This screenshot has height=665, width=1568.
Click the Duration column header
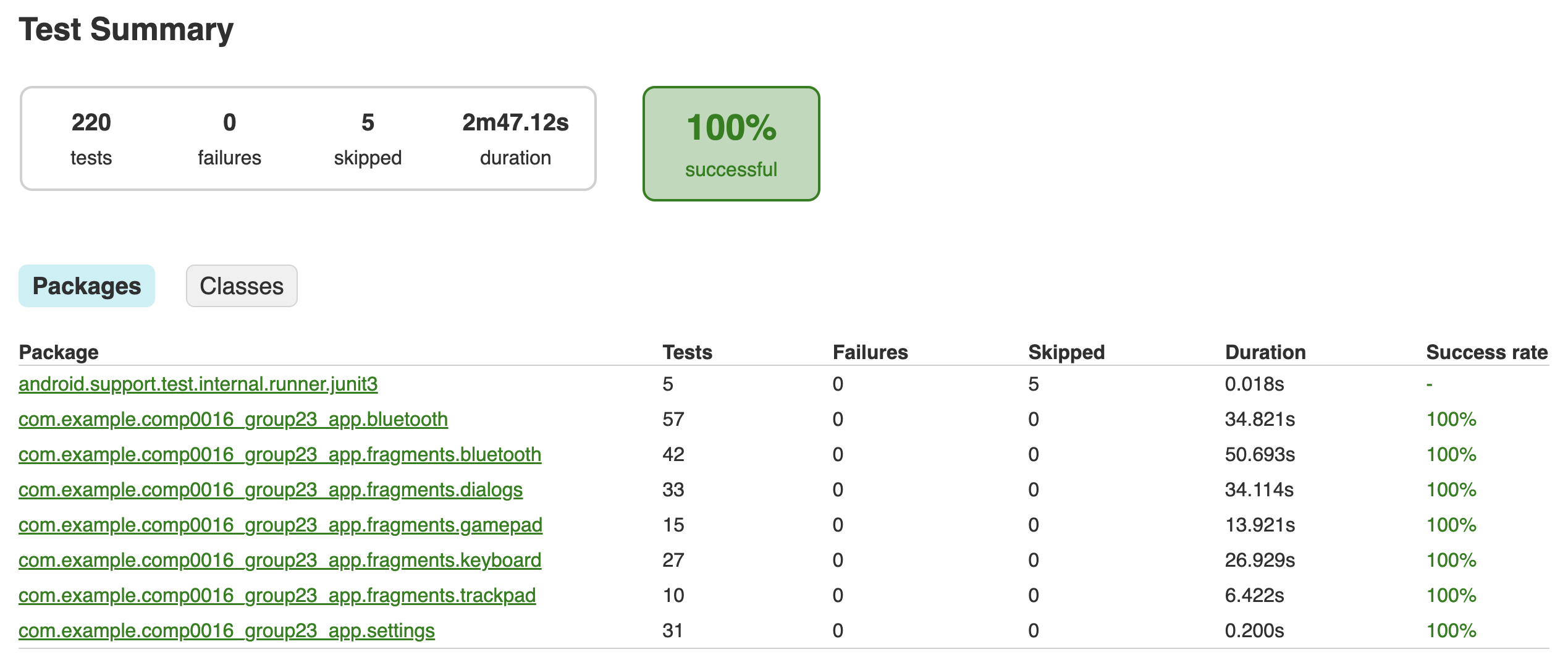(1265, 352)
